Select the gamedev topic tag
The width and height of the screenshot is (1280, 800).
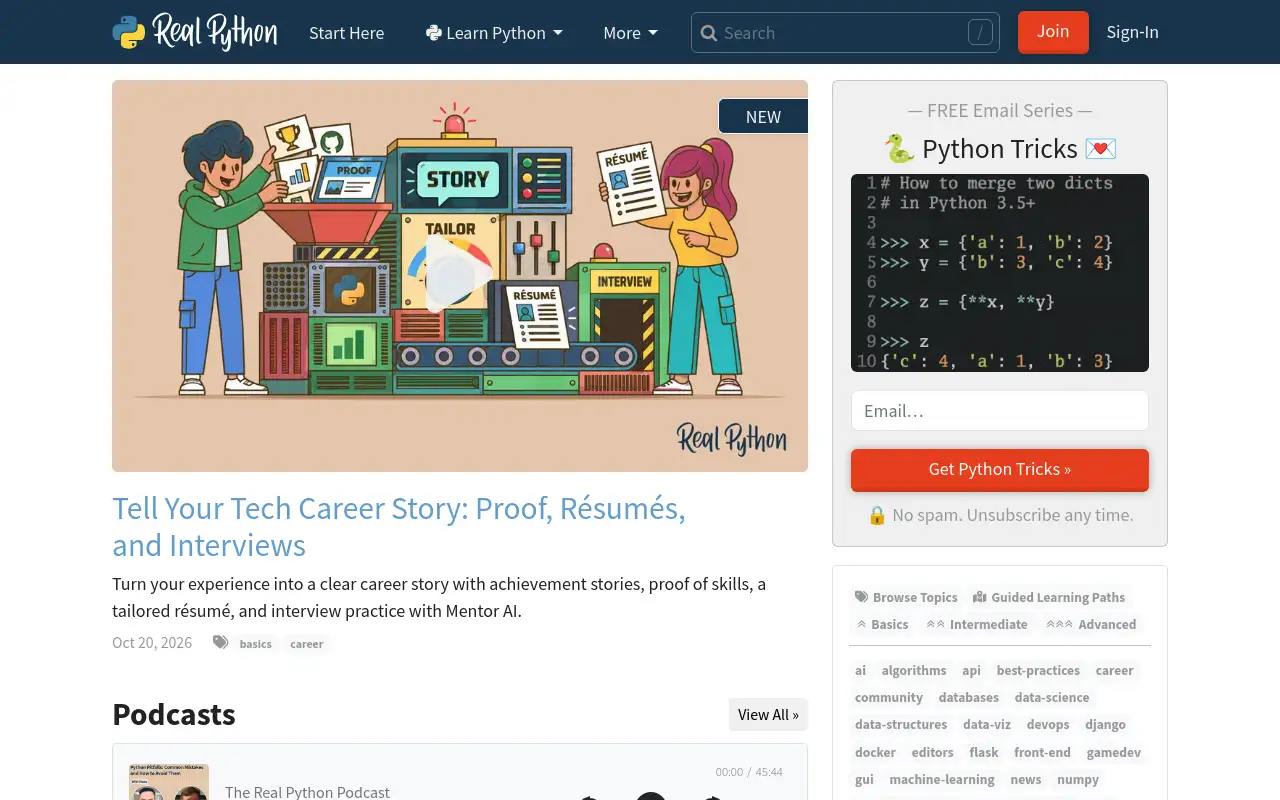(x=1114, y=752)
